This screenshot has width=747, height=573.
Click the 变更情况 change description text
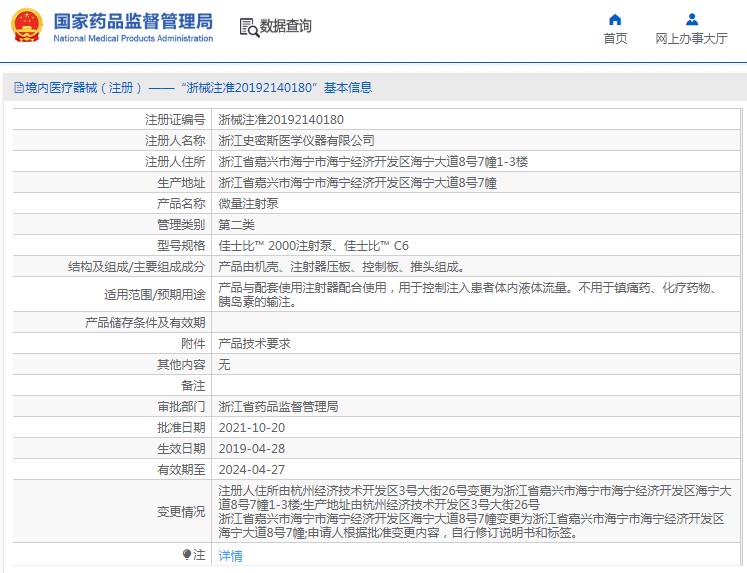click(x=474, y=512)
